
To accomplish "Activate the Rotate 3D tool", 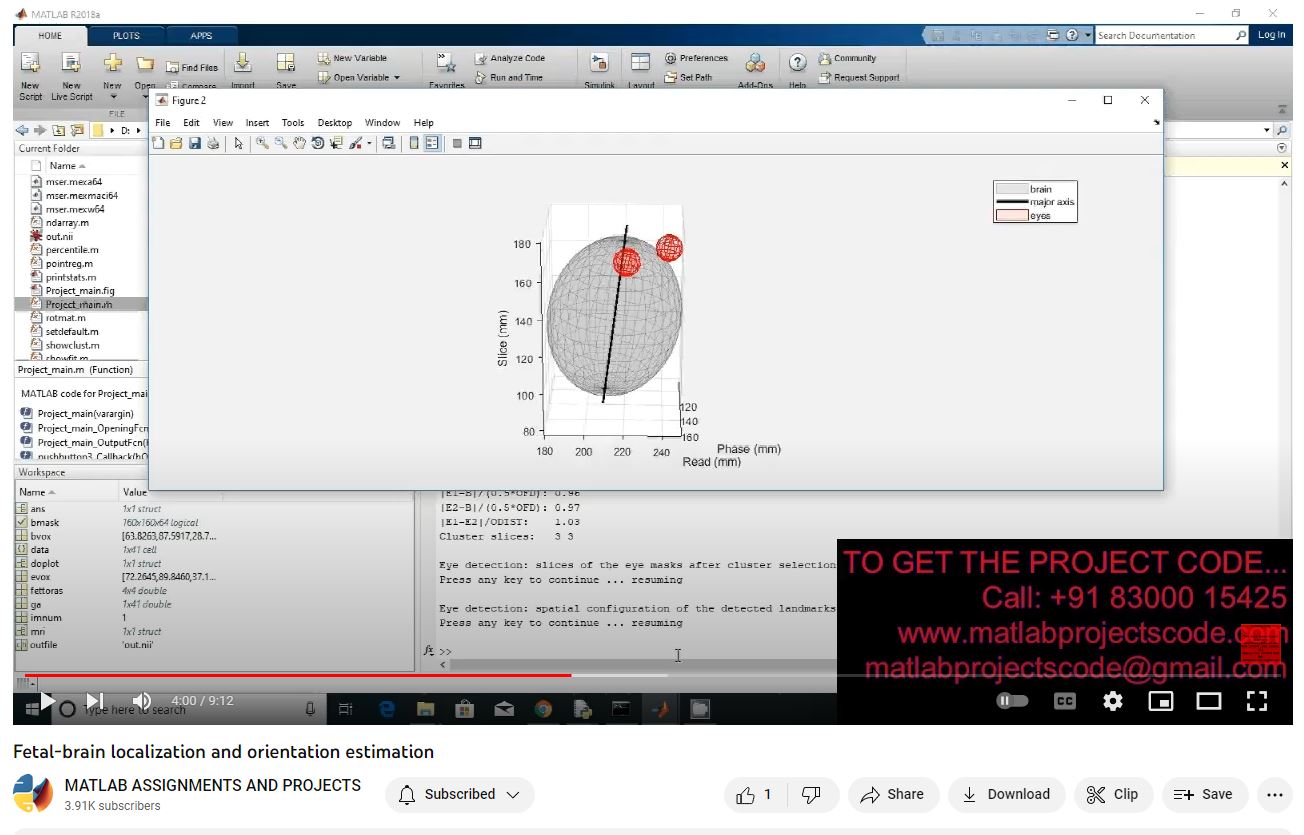I will pos(317,144).
